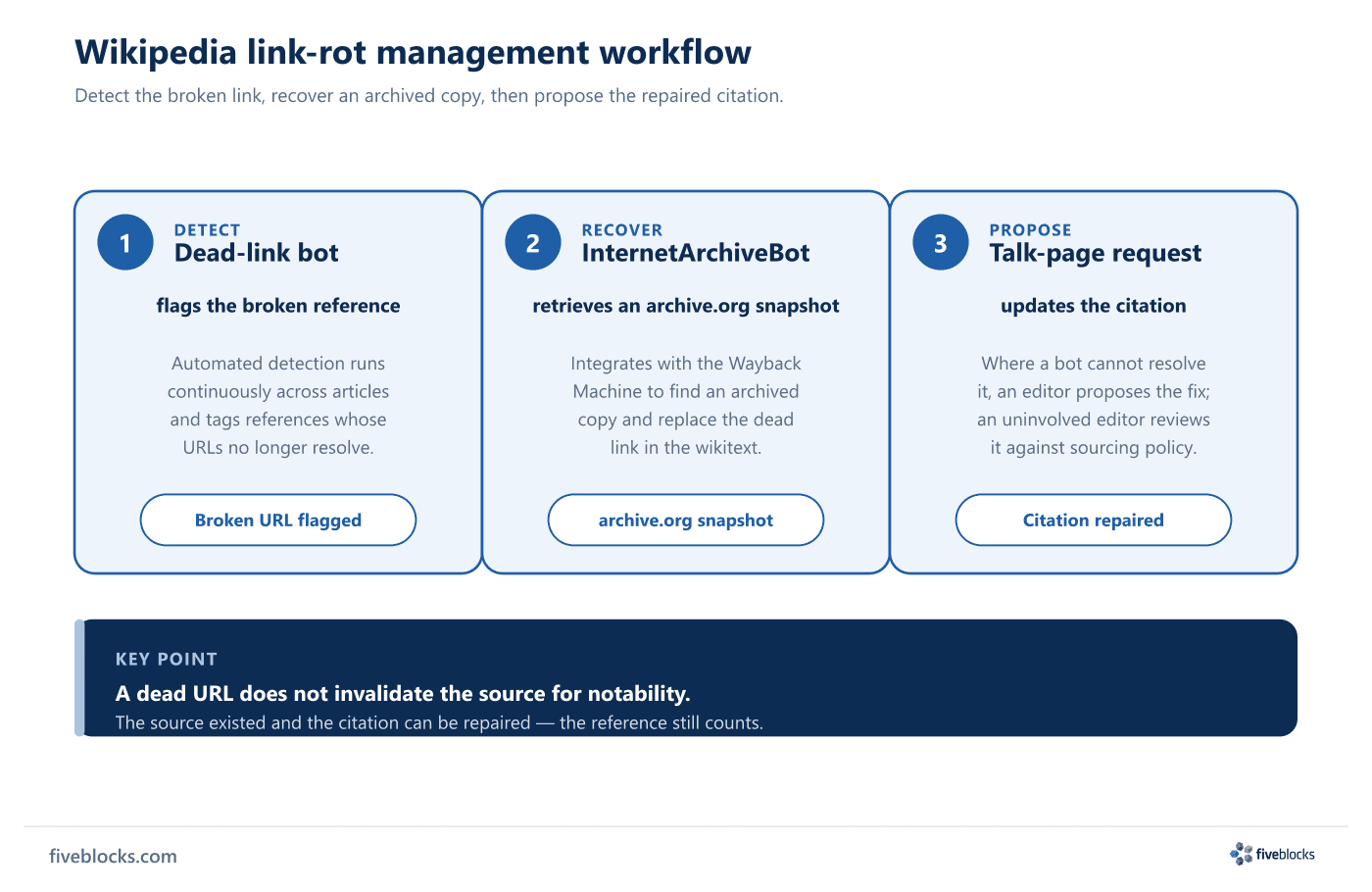Click 'flags the broken reference' text

(278, 306)
